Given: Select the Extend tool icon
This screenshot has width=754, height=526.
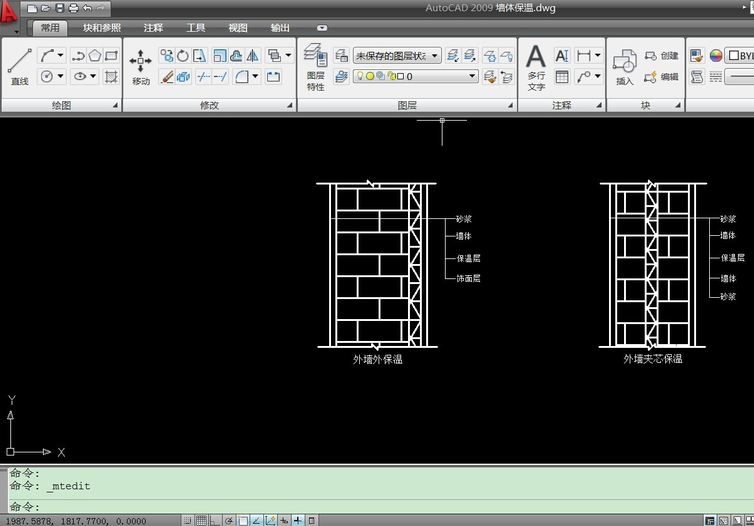Looking at the screenshot, I should (220, 76).
